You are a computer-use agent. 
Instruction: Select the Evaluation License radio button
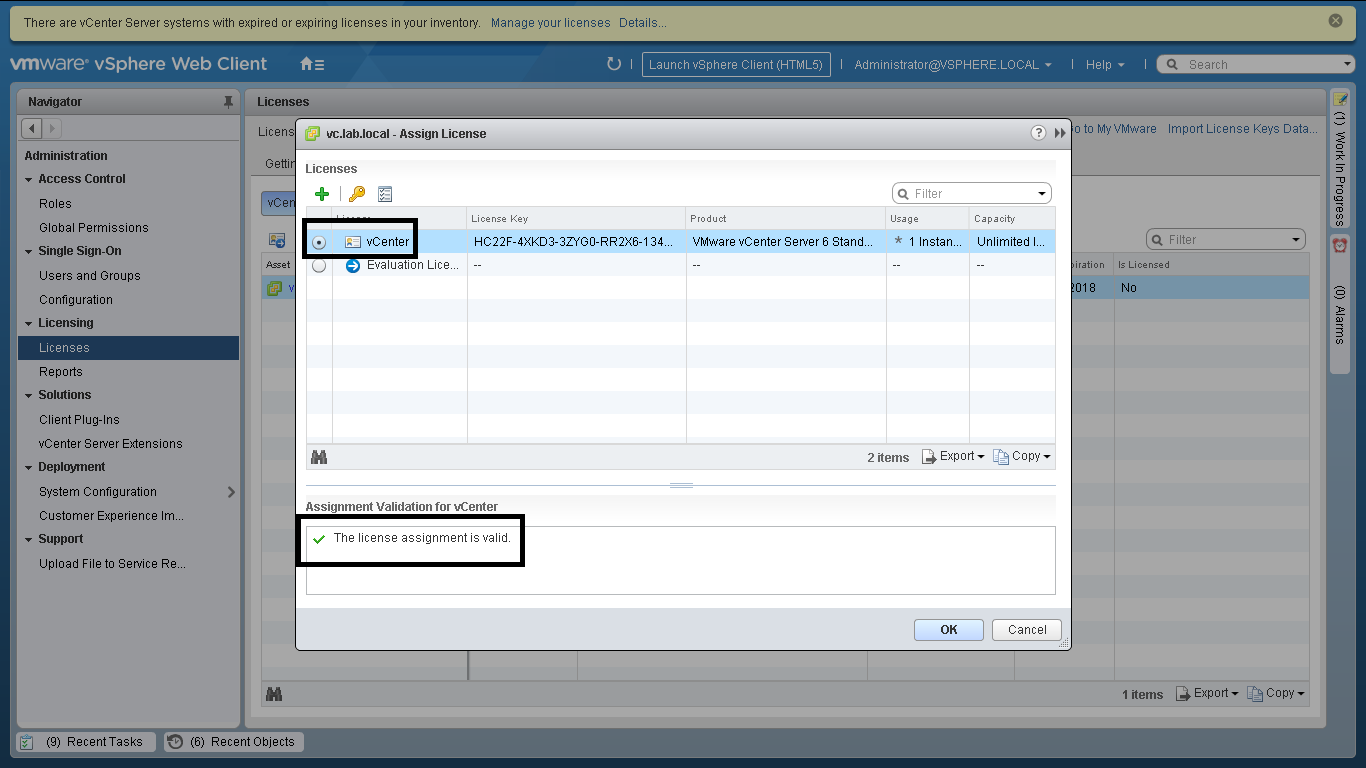coord(319,266)
